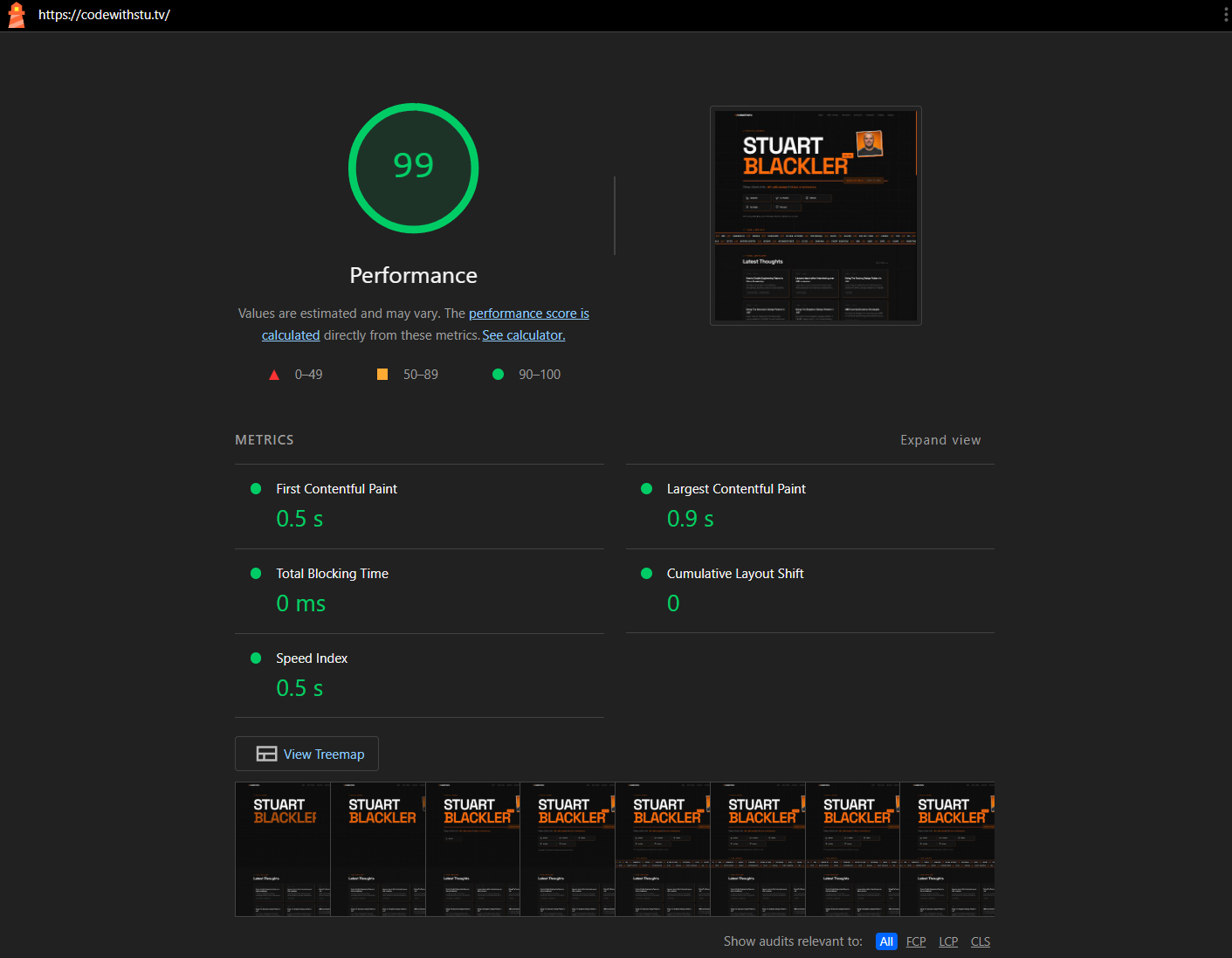Screen dimensions: 1232x958
Task: Click the first filmstrip frame thumbnail
Action: (x=283, y=849)
